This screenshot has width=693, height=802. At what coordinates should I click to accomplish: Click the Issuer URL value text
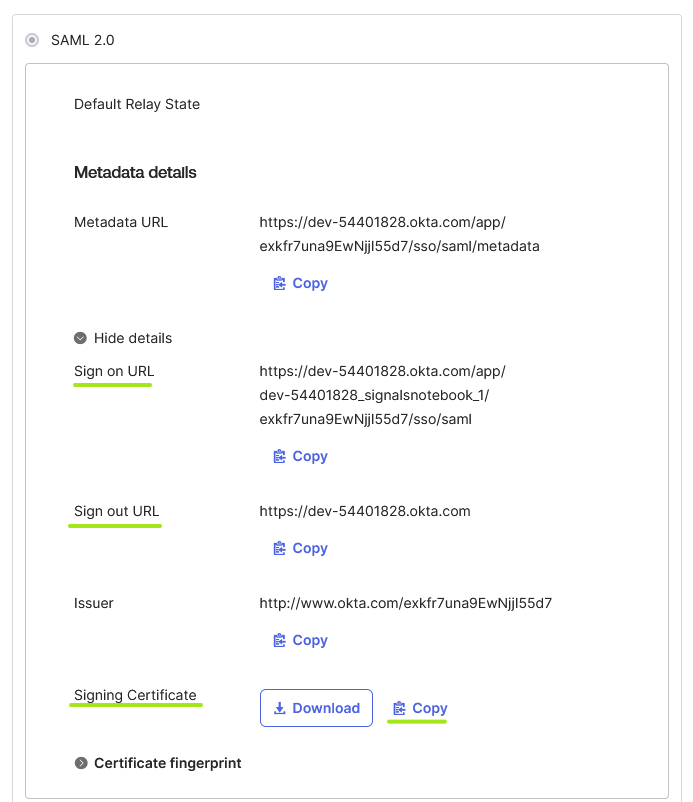tap(406, 604)
